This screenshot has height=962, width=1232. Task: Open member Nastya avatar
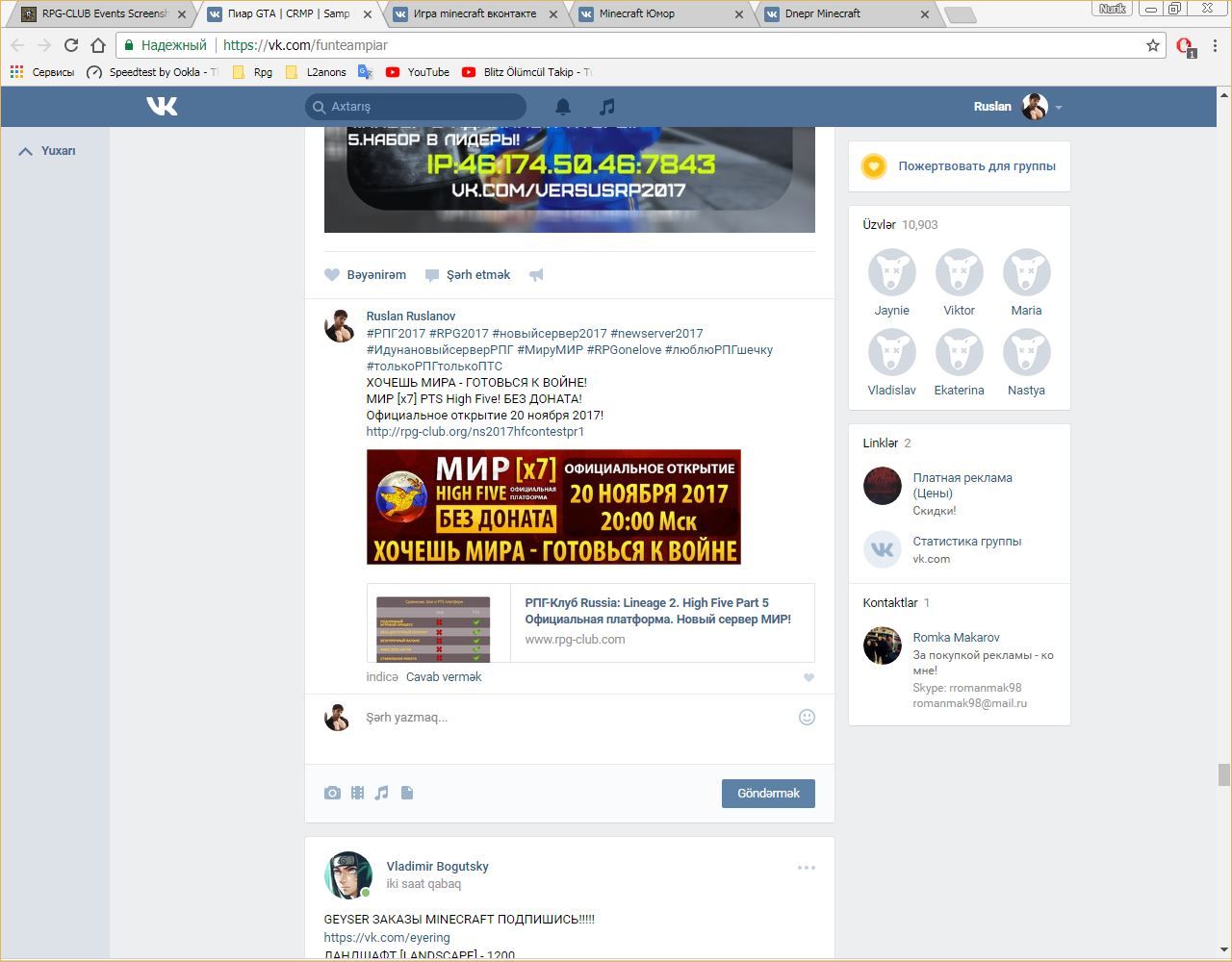click(x=1026, y=352)
